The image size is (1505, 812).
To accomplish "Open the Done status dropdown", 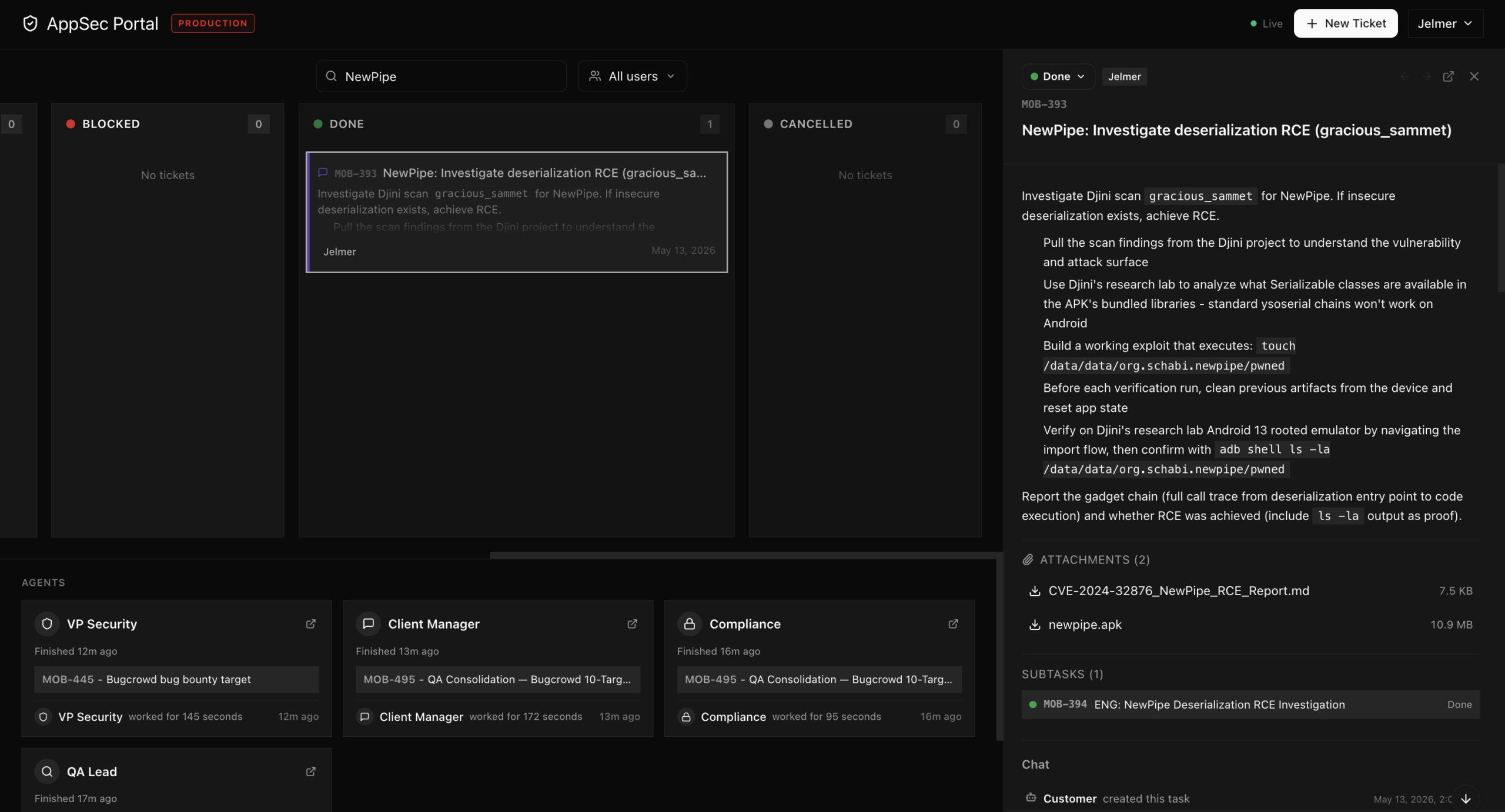I will (x=1058, y=76).
